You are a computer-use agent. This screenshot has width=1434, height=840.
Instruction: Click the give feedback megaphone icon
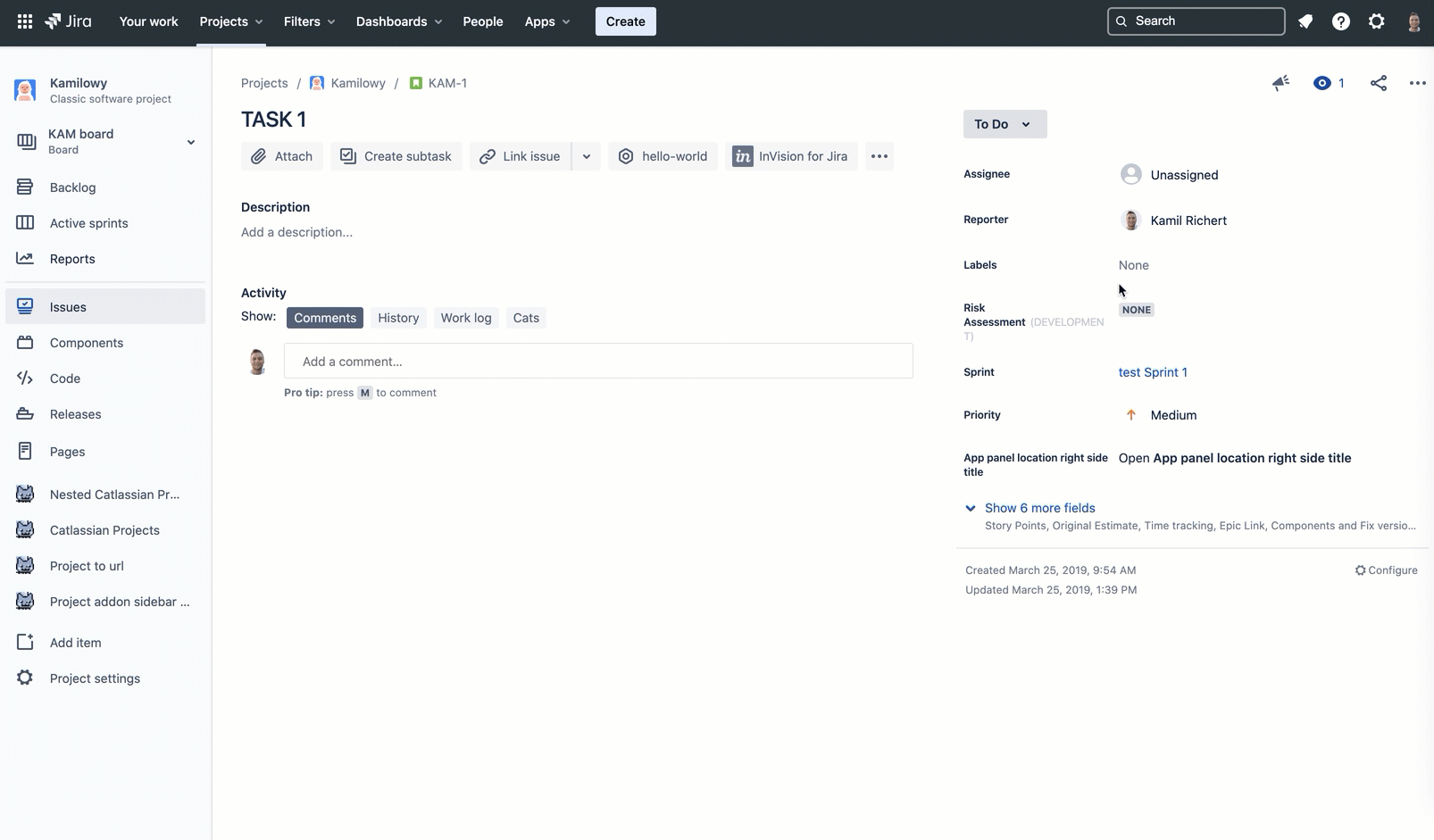click(1280, 83)
